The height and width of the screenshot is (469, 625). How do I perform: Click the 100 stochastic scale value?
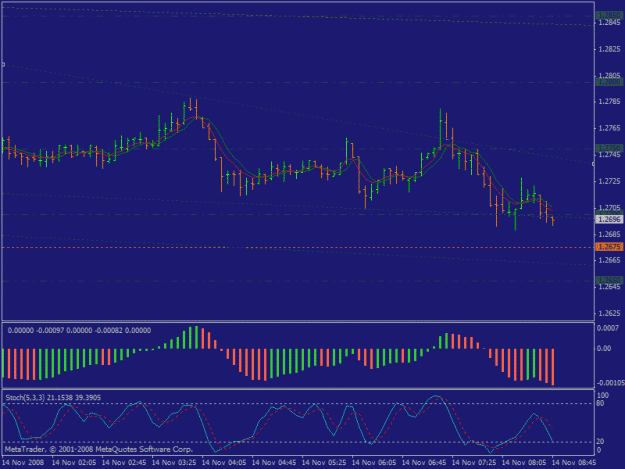(603, 395)
